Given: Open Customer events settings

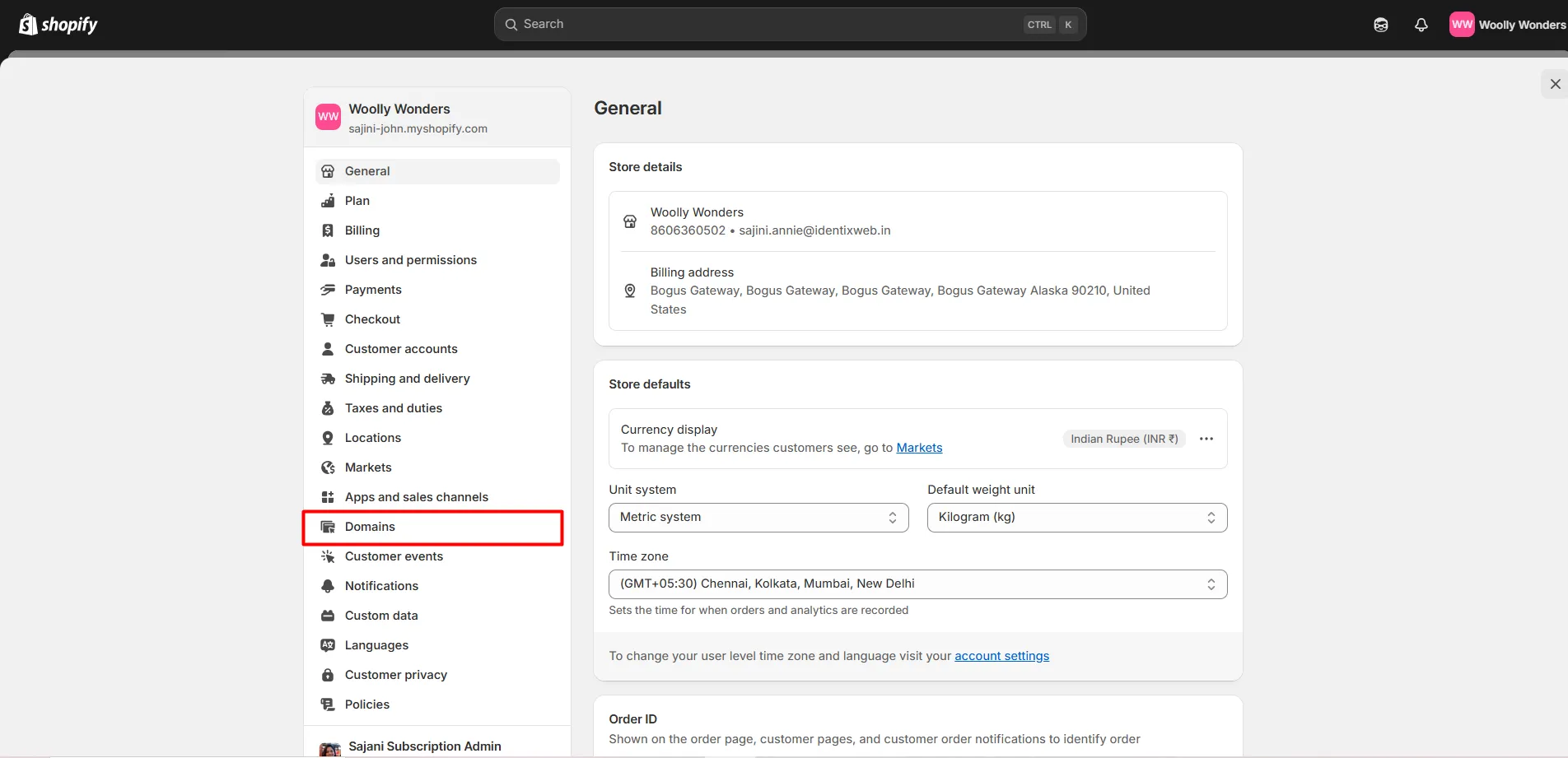Looking at the screenshot, I should point(437,556).
